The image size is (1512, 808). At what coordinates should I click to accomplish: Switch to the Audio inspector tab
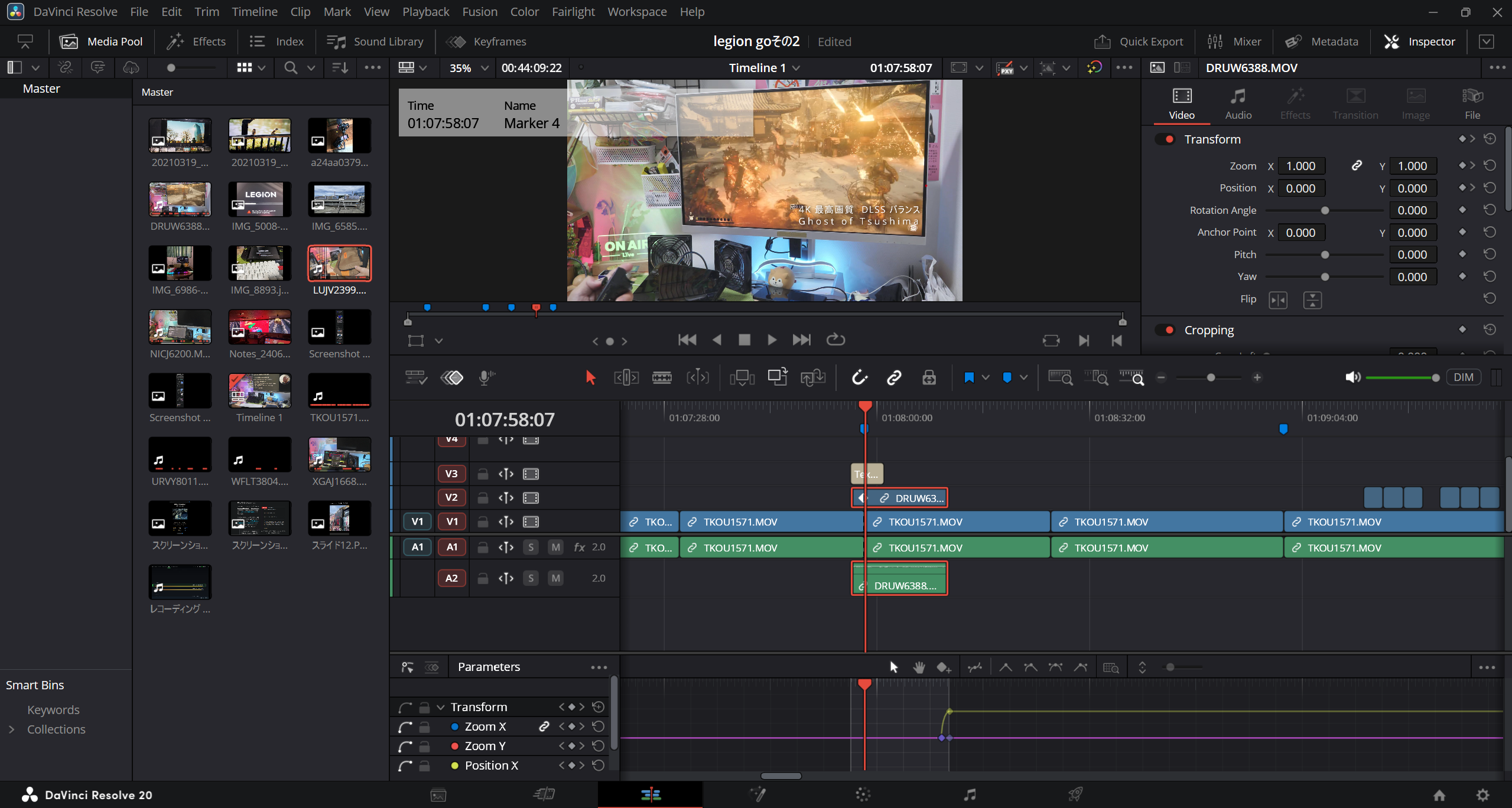(1238, 103)
